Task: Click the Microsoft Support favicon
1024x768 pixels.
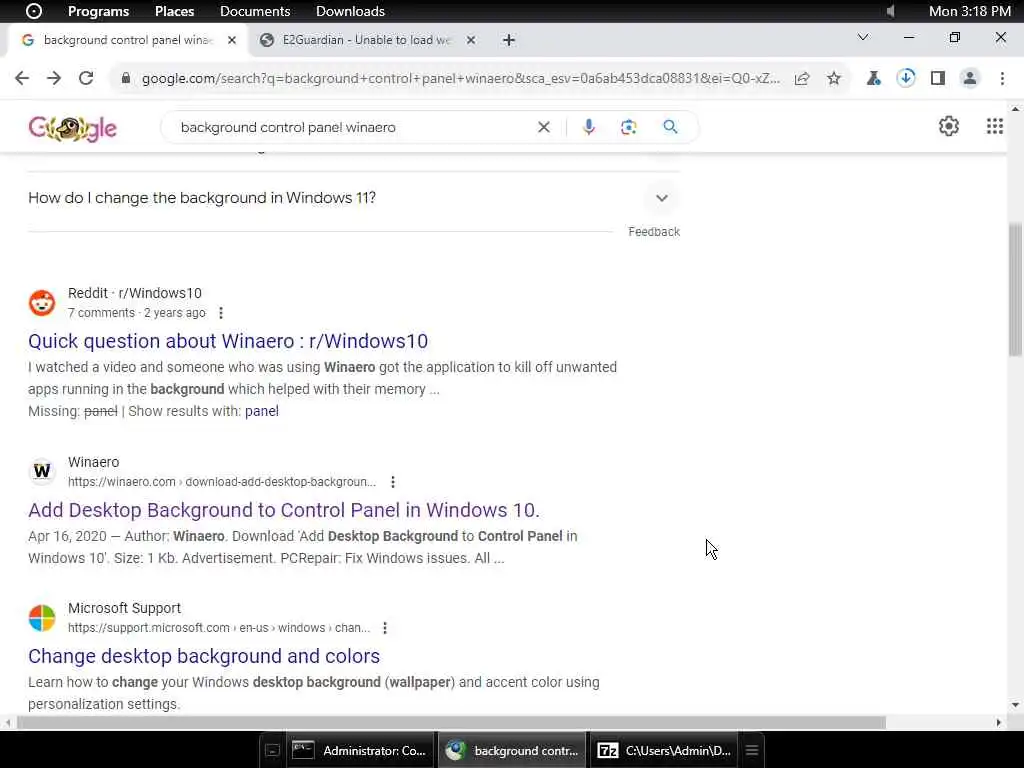Action: pyautogui.click(x=42, y=618)
